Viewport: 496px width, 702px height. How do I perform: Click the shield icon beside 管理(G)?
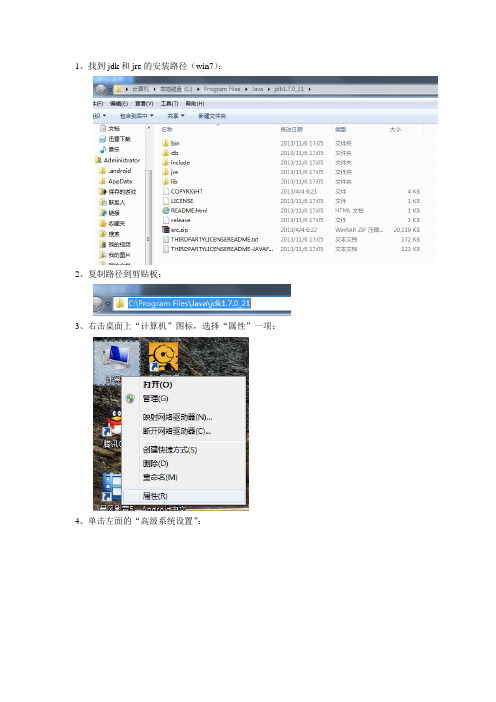(x=130, y=398)
